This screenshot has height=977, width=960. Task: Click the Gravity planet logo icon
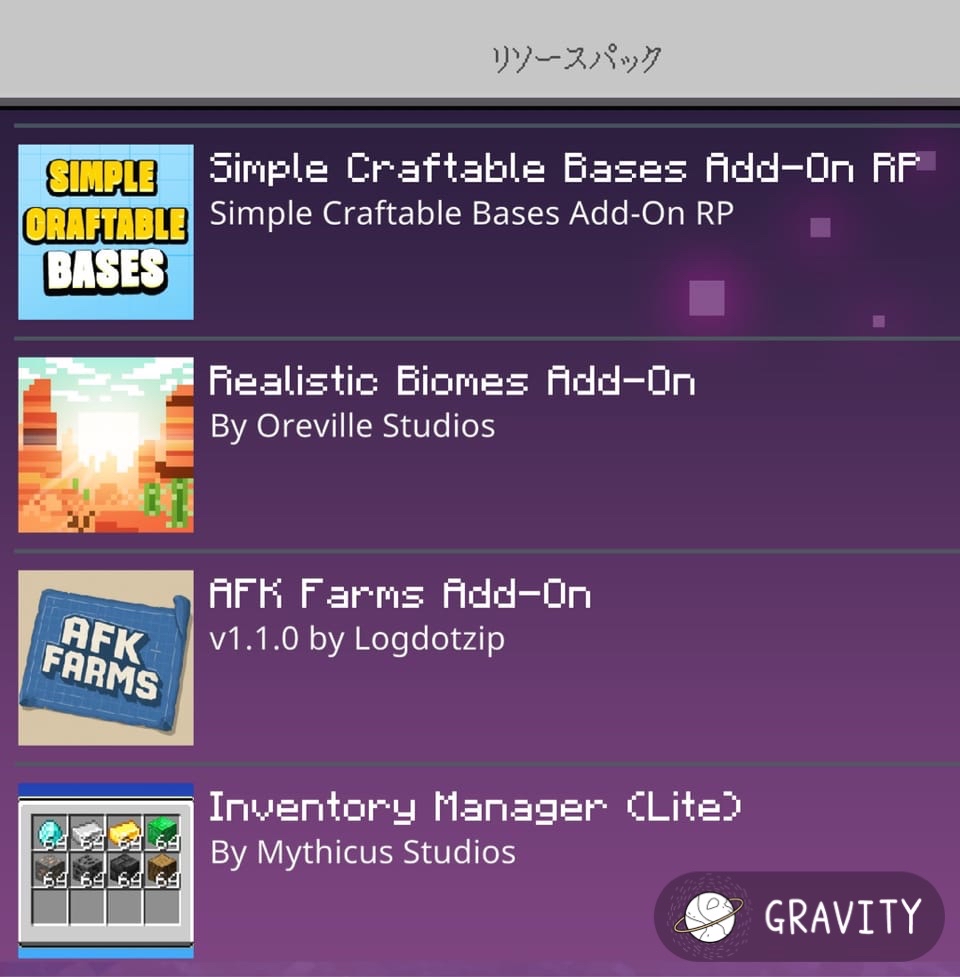tap(708, 917)
